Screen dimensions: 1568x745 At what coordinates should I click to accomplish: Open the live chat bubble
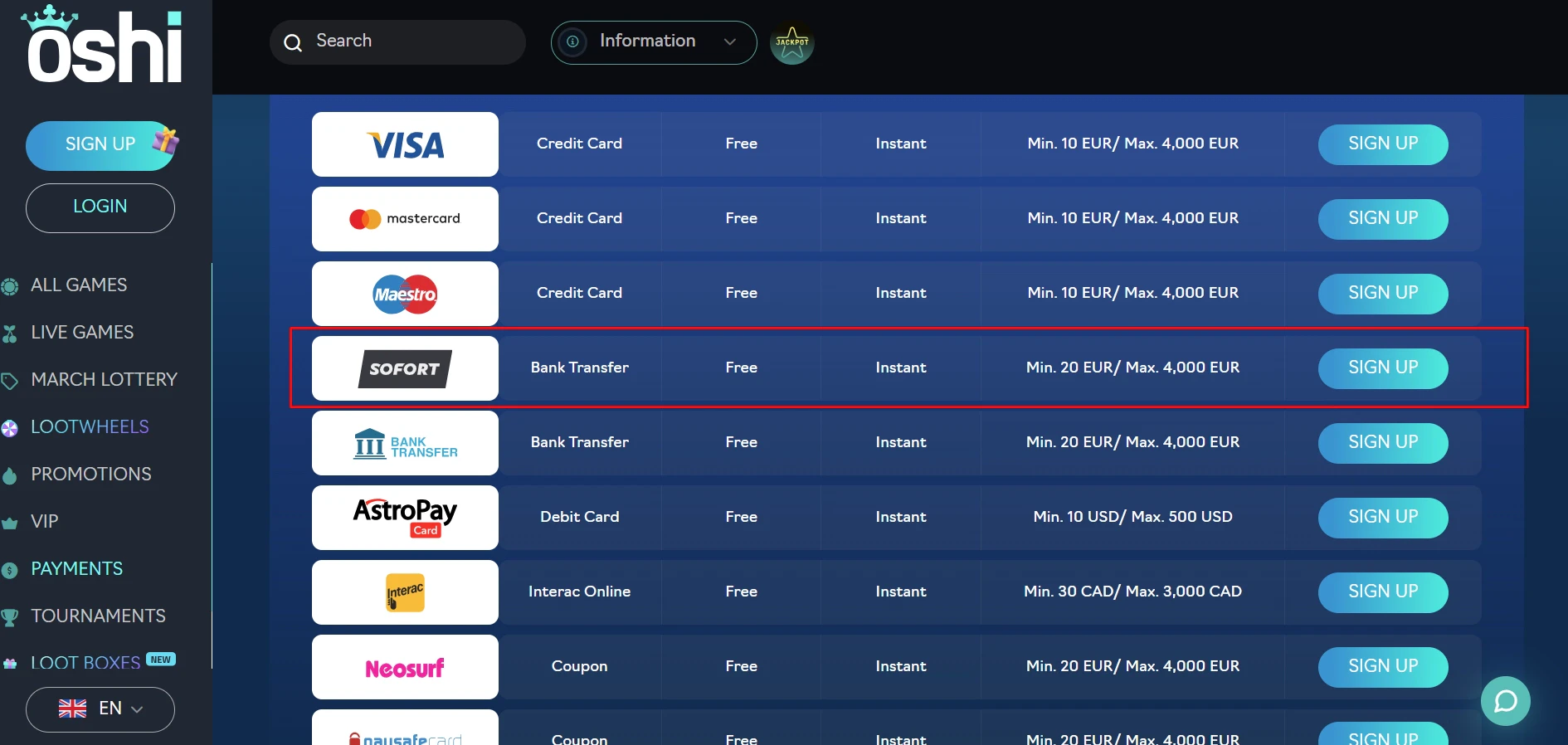[x=1506, y=701]
